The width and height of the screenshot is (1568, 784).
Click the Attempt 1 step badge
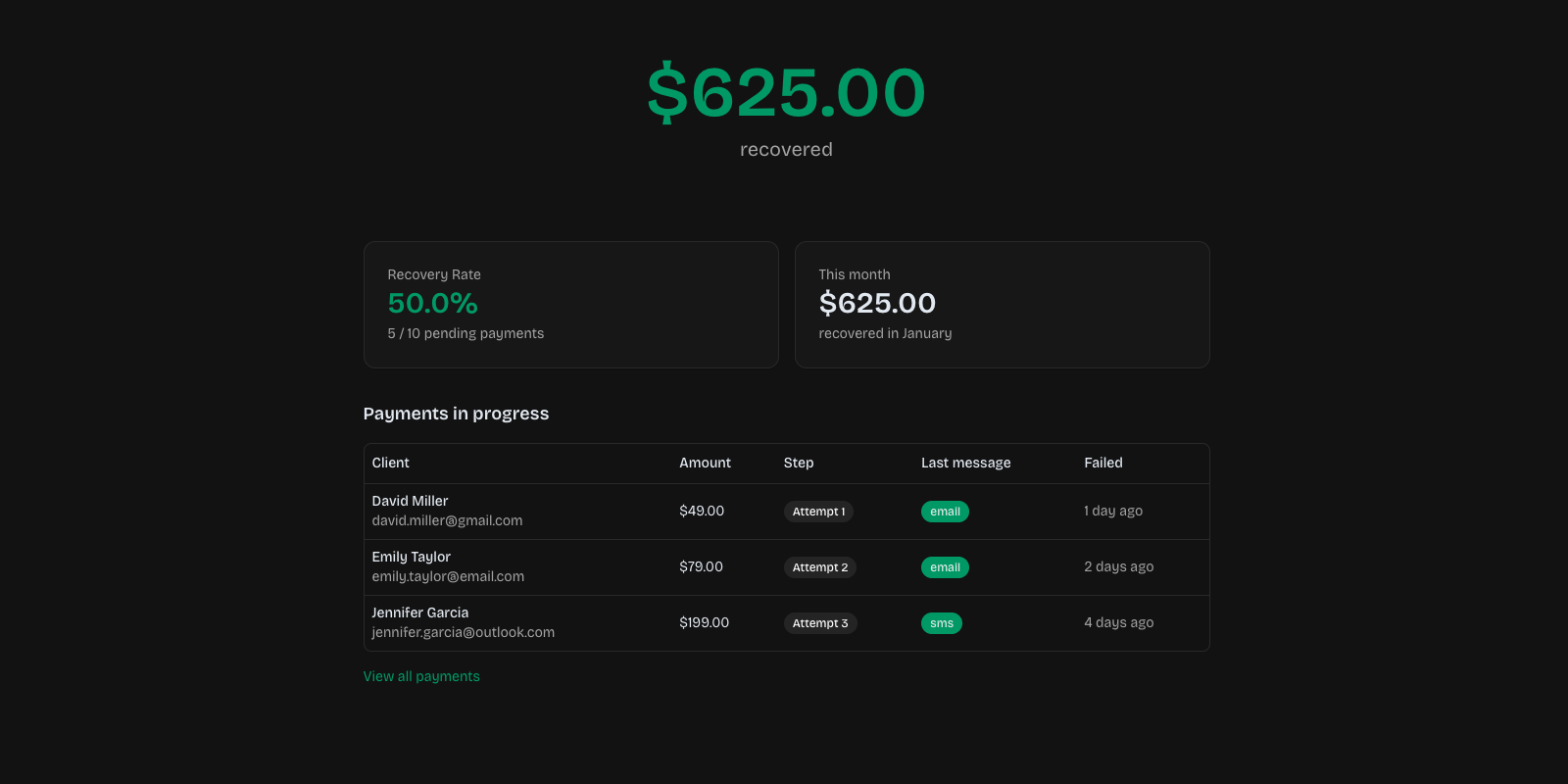[x=818, y=512]
